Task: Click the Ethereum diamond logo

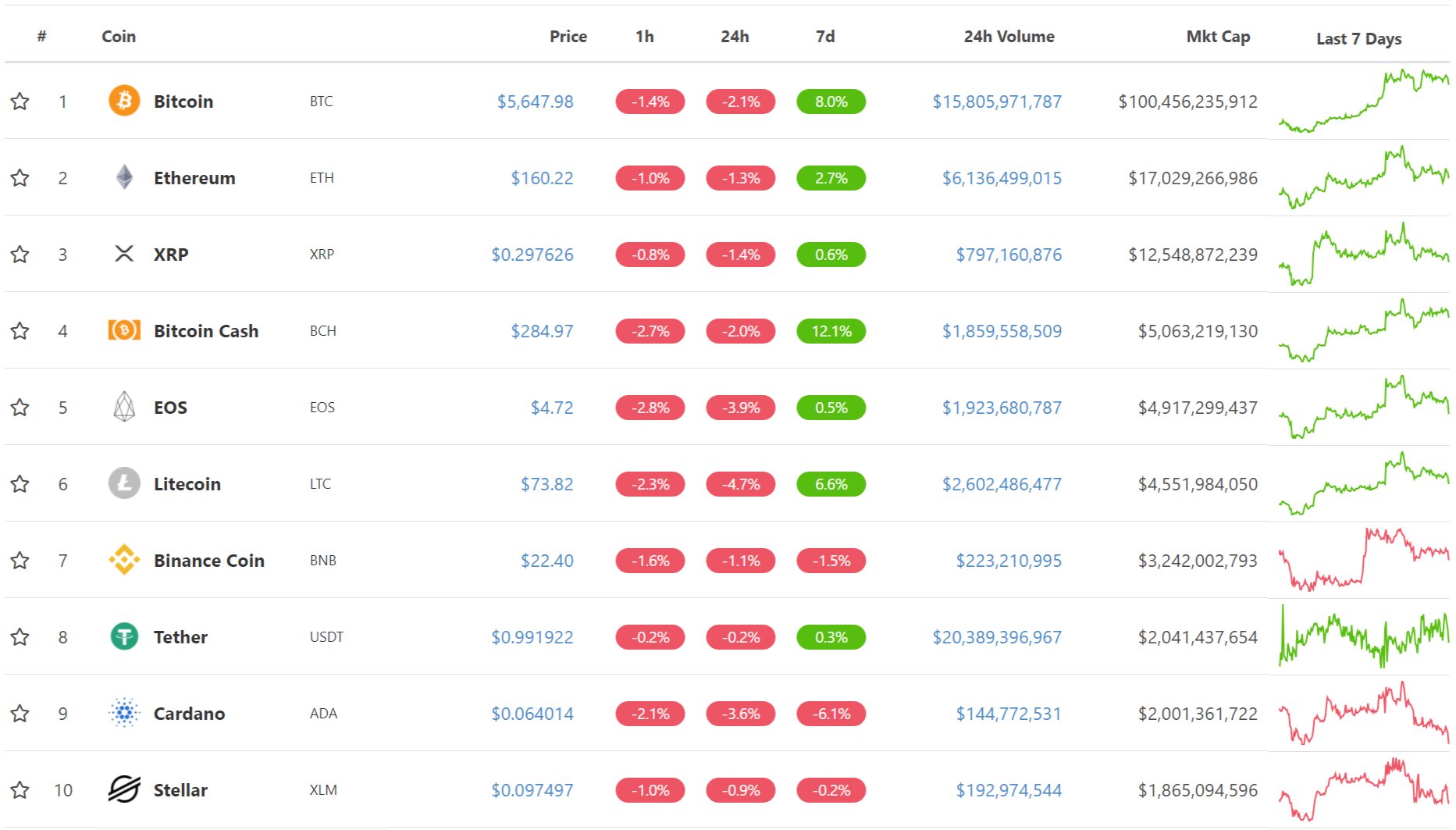Action: pos(124,177)
